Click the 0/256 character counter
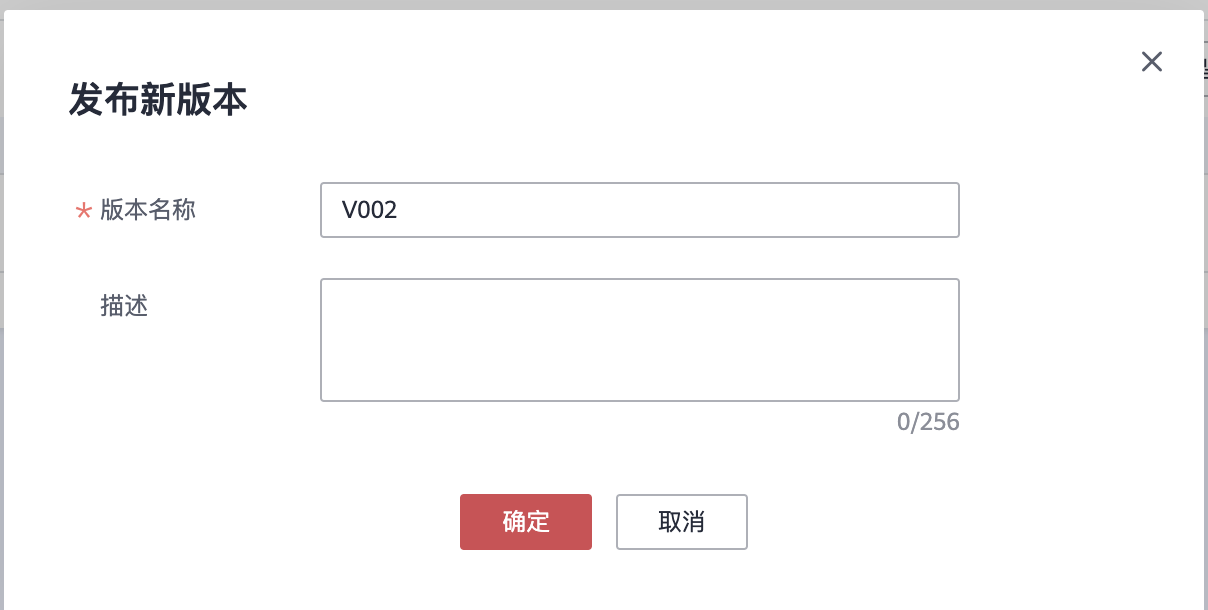This screenshot has height=610, width=1208. 927,422
